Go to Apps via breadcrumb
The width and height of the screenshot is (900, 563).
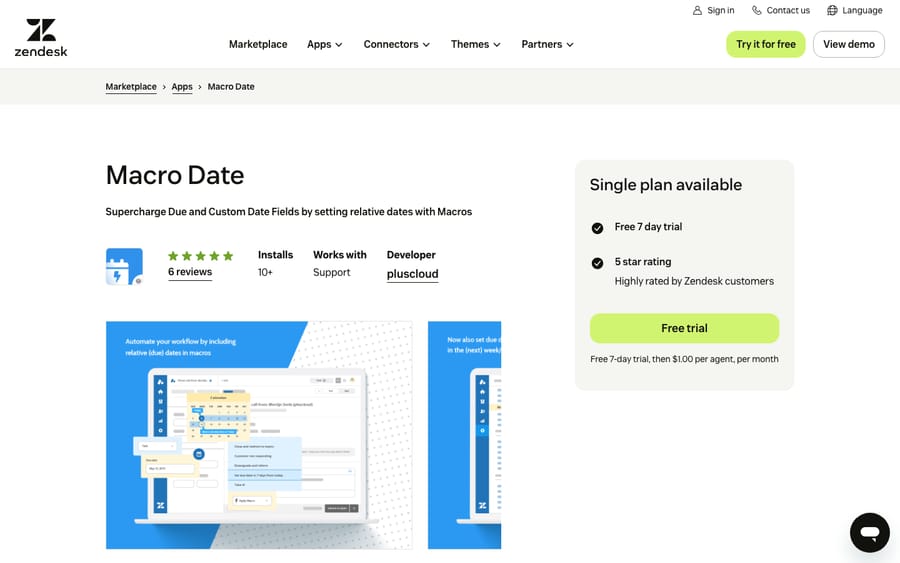coord(182,87)
